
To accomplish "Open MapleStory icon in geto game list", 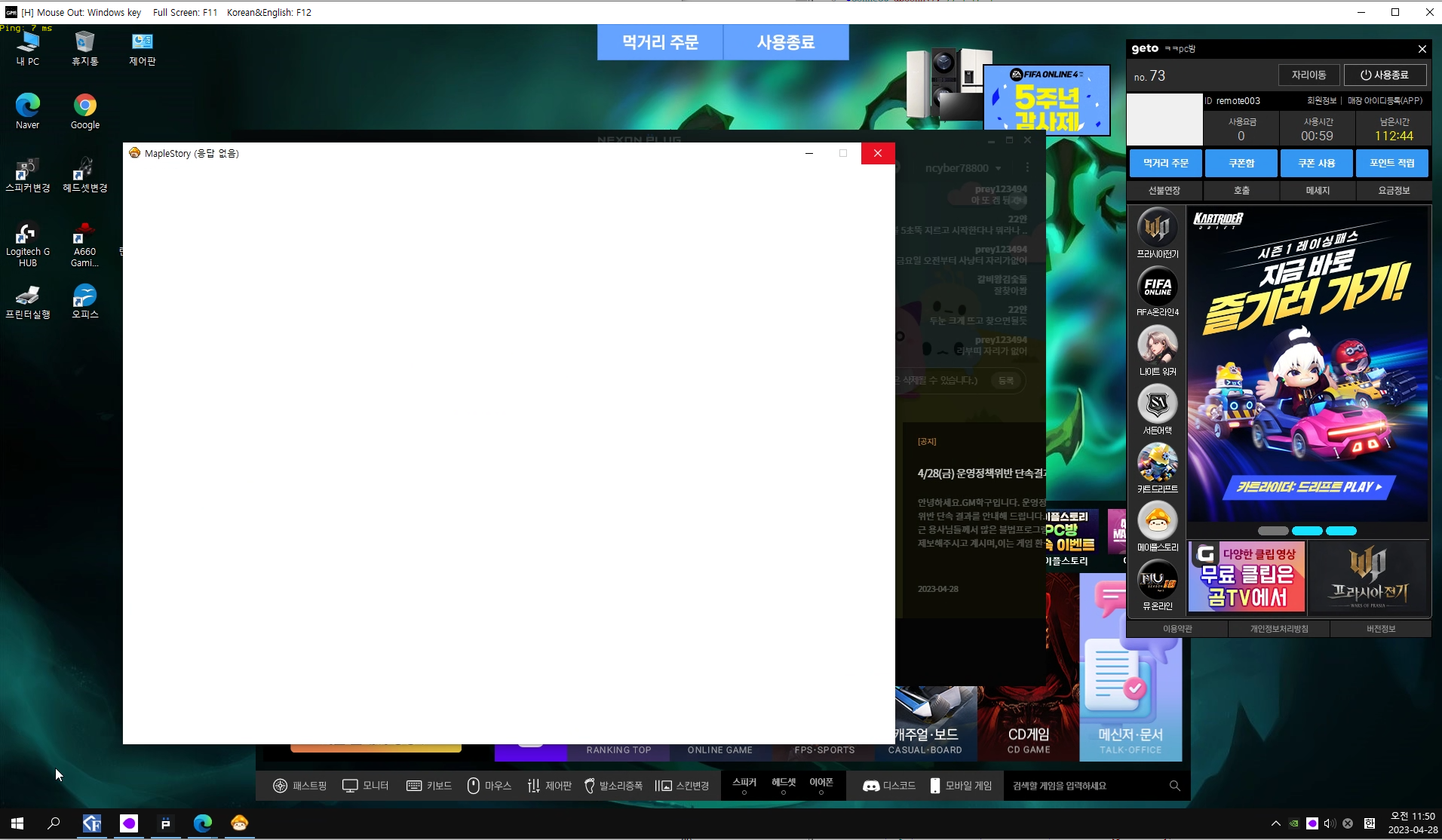I will [x=1157, y=521].
